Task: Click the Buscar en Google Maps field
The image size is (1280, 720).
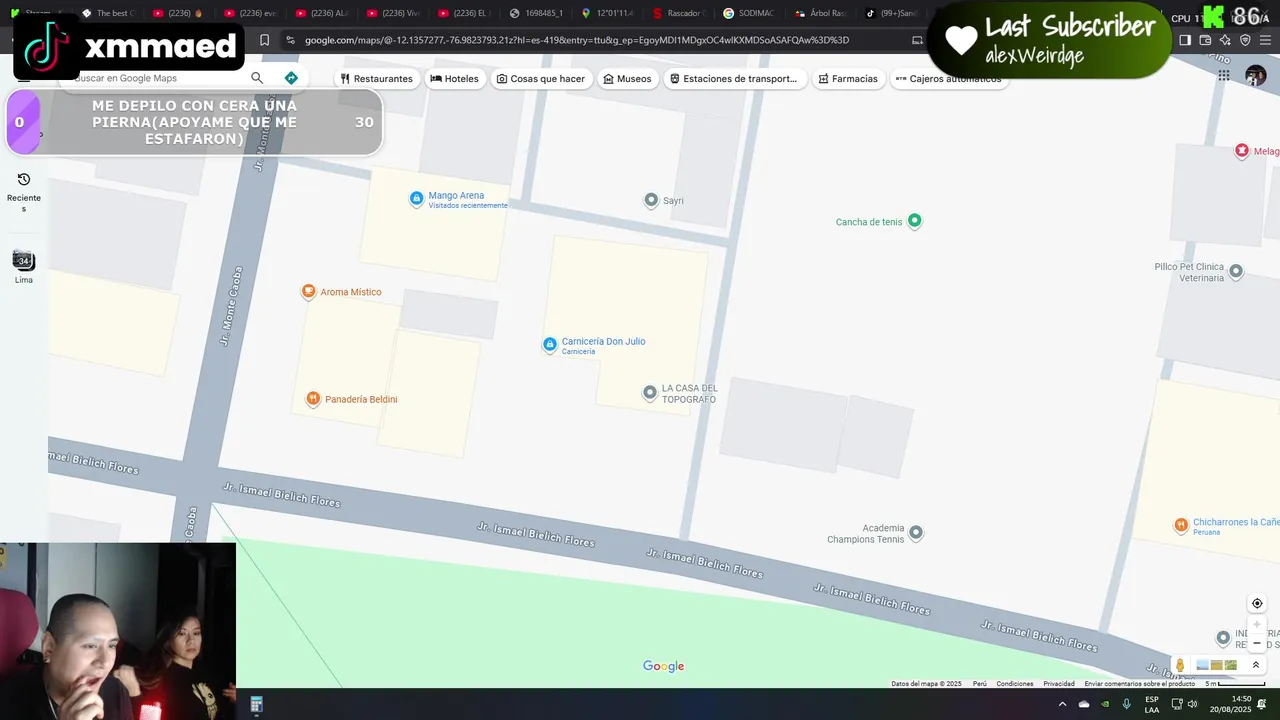Action: point(160,78)
